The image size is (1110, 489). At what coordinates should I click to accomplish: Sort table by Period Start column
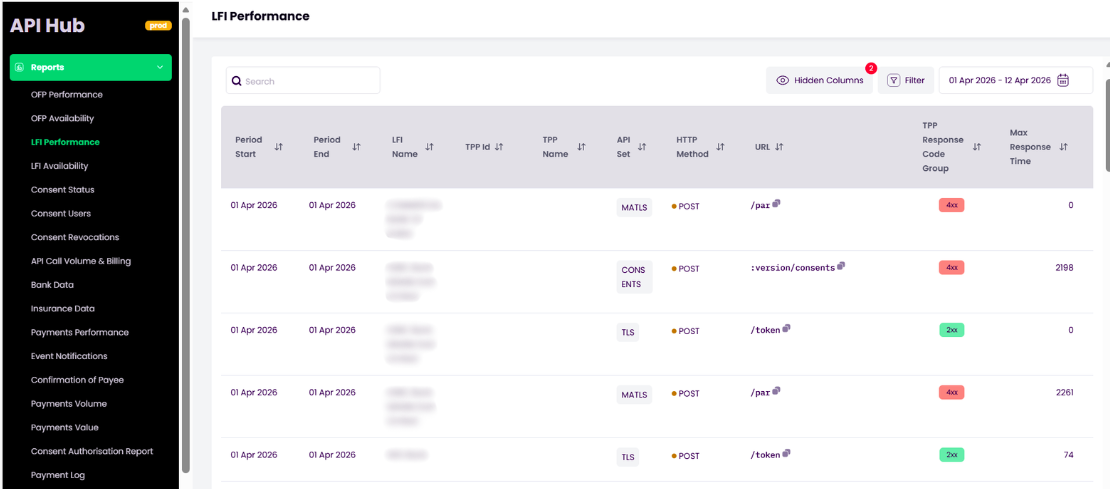click(x=278, y=147)
